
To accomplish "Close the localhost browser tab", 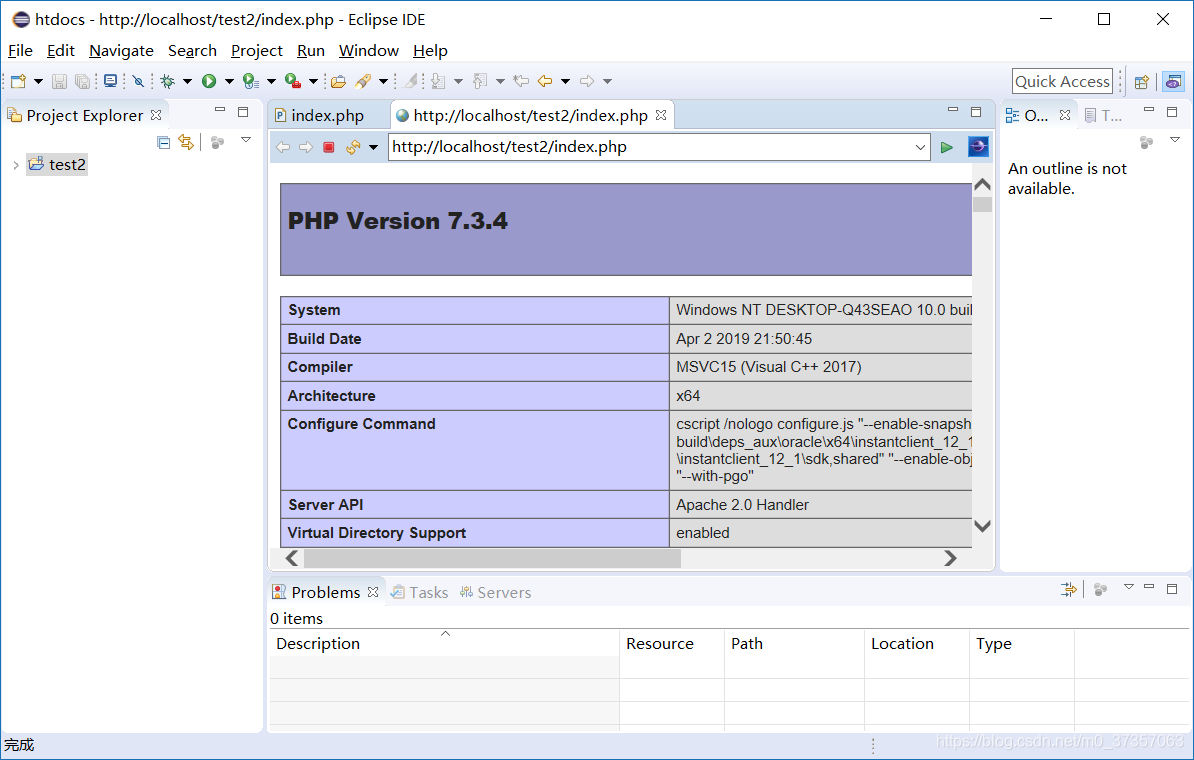I will pos(661,115).
